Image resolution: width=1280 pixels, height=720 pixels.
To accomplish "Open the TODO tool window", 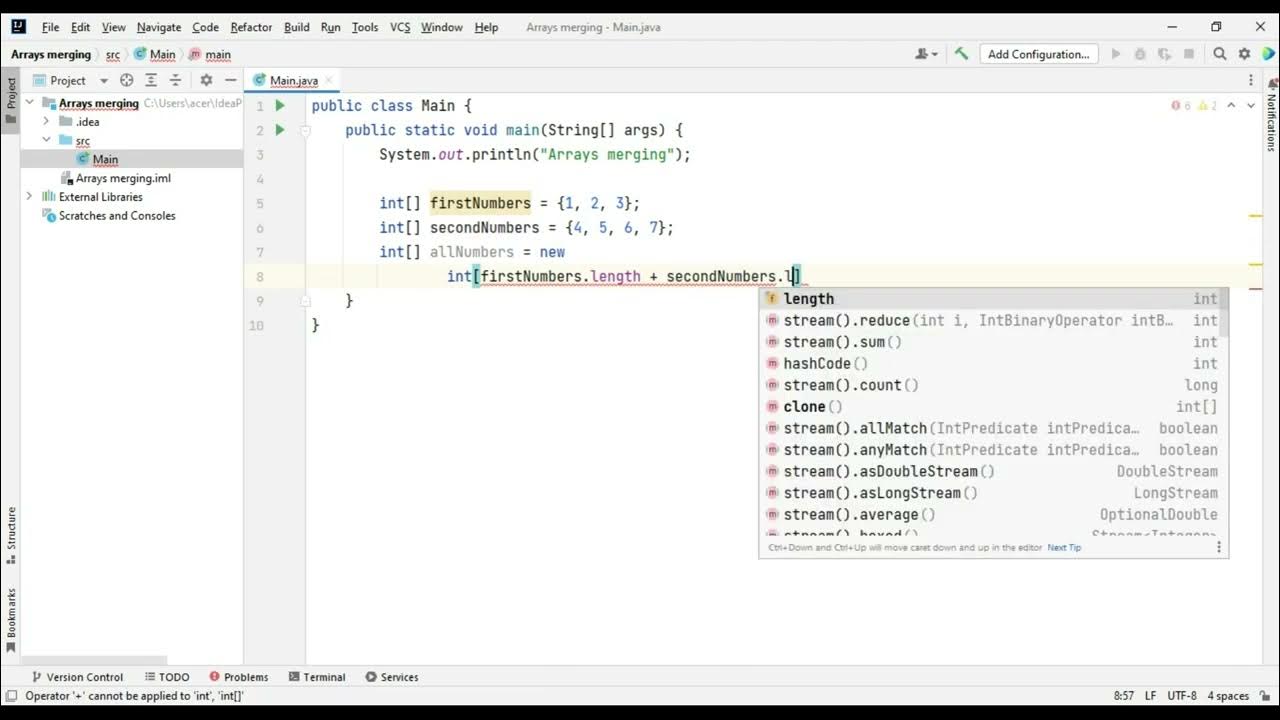I will [x=167, y=677].
